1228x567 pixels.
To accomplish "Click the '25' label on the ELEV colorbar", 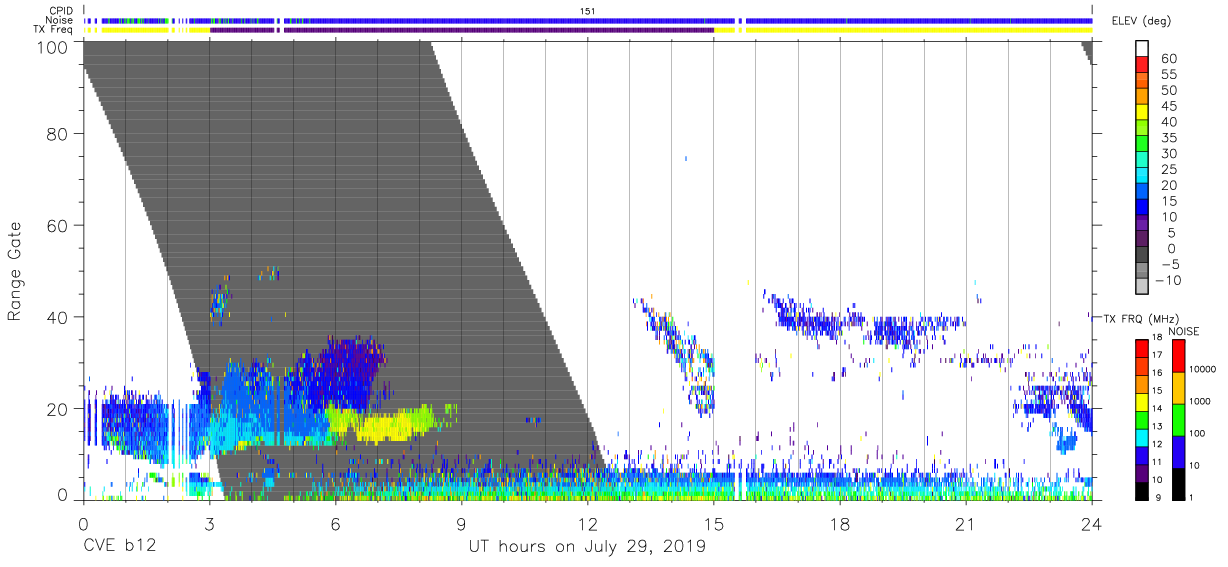I will [x=1169, y=169].
